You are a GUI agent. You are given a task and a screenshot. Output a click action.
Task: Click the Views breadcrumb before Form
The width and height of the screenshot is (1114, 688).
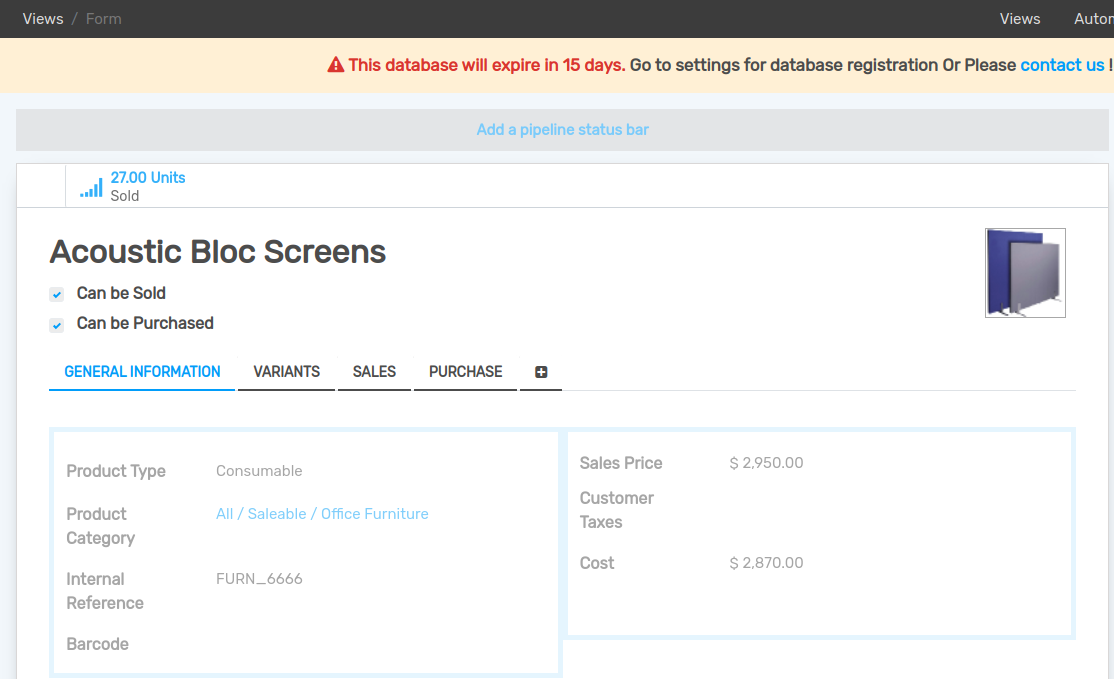(x=43, y=19)
